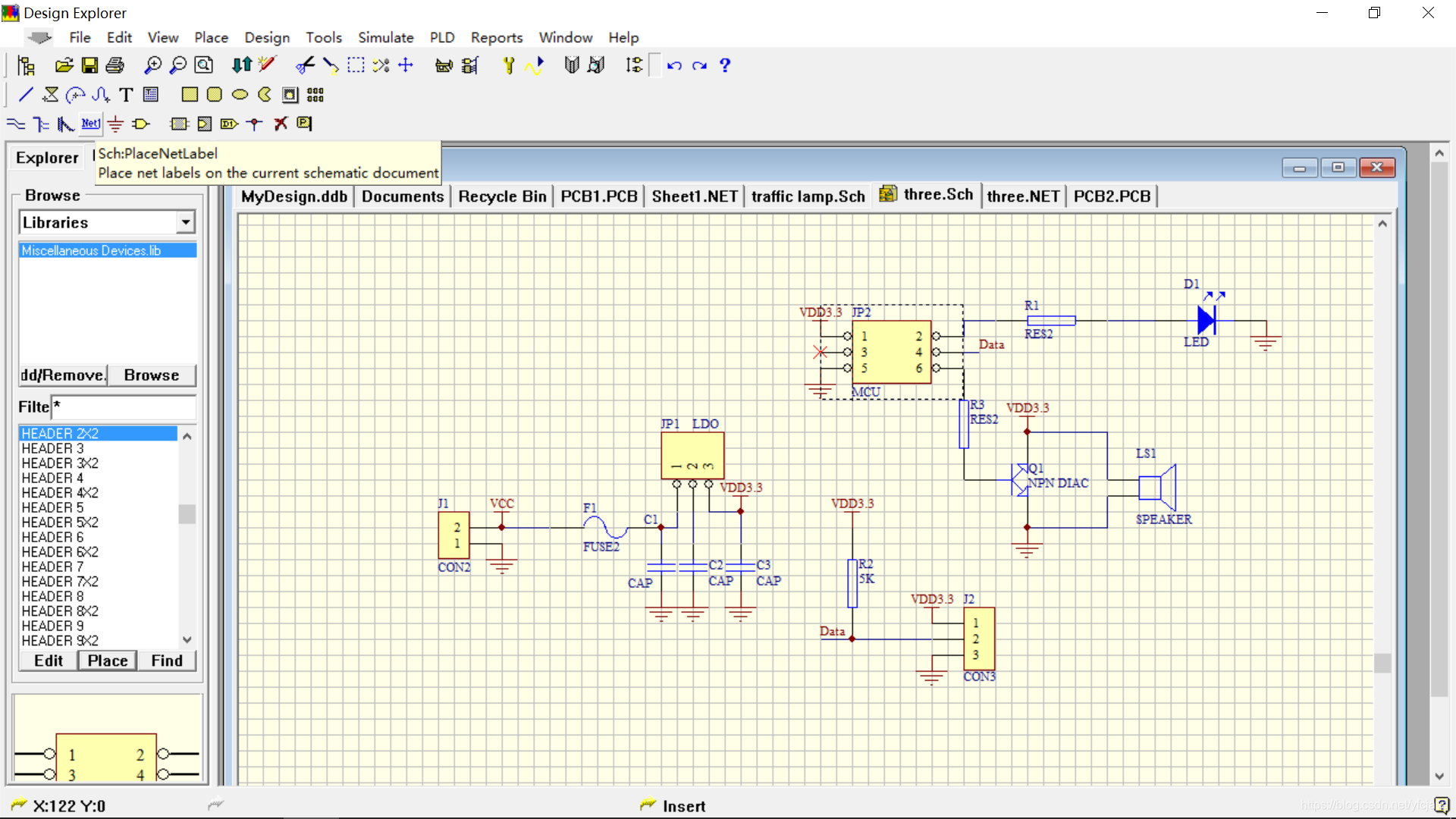Image resolution: width=1456 pixels, height=819 pixels.
Task: Open the Simulate menu
Action: pos(385,37)
